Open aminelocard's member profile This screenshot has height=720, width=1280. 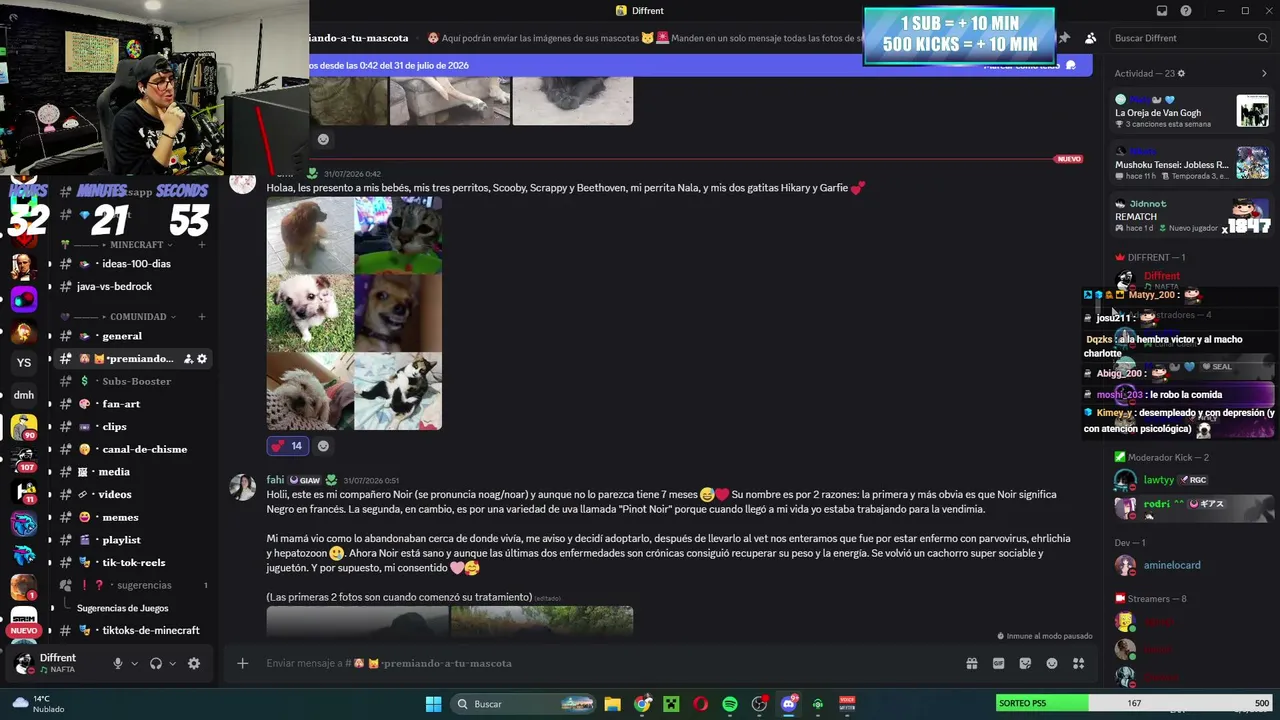[1172, 565]
